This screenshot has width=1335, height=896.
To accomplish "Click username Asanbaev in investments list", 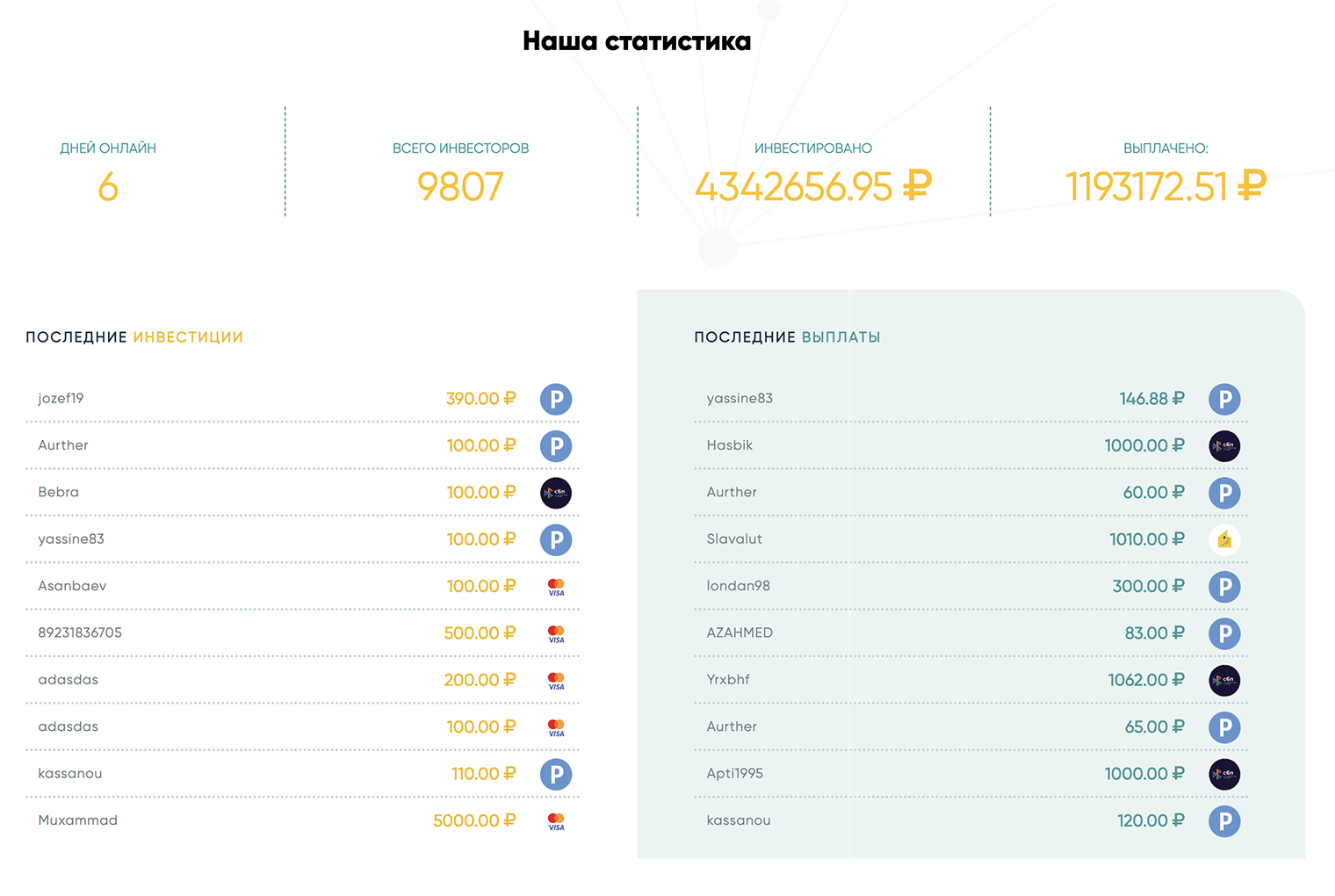I will click(x=72, y=586).
